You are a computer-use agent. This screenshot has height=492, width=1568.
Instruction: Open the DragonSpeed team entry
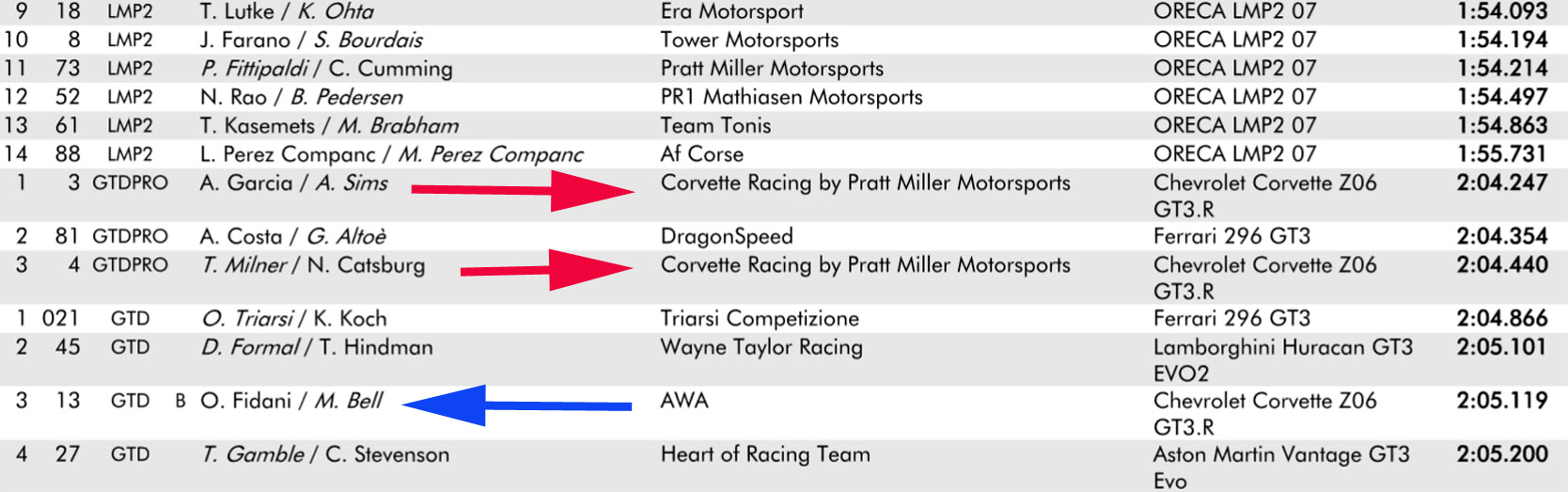727,236
